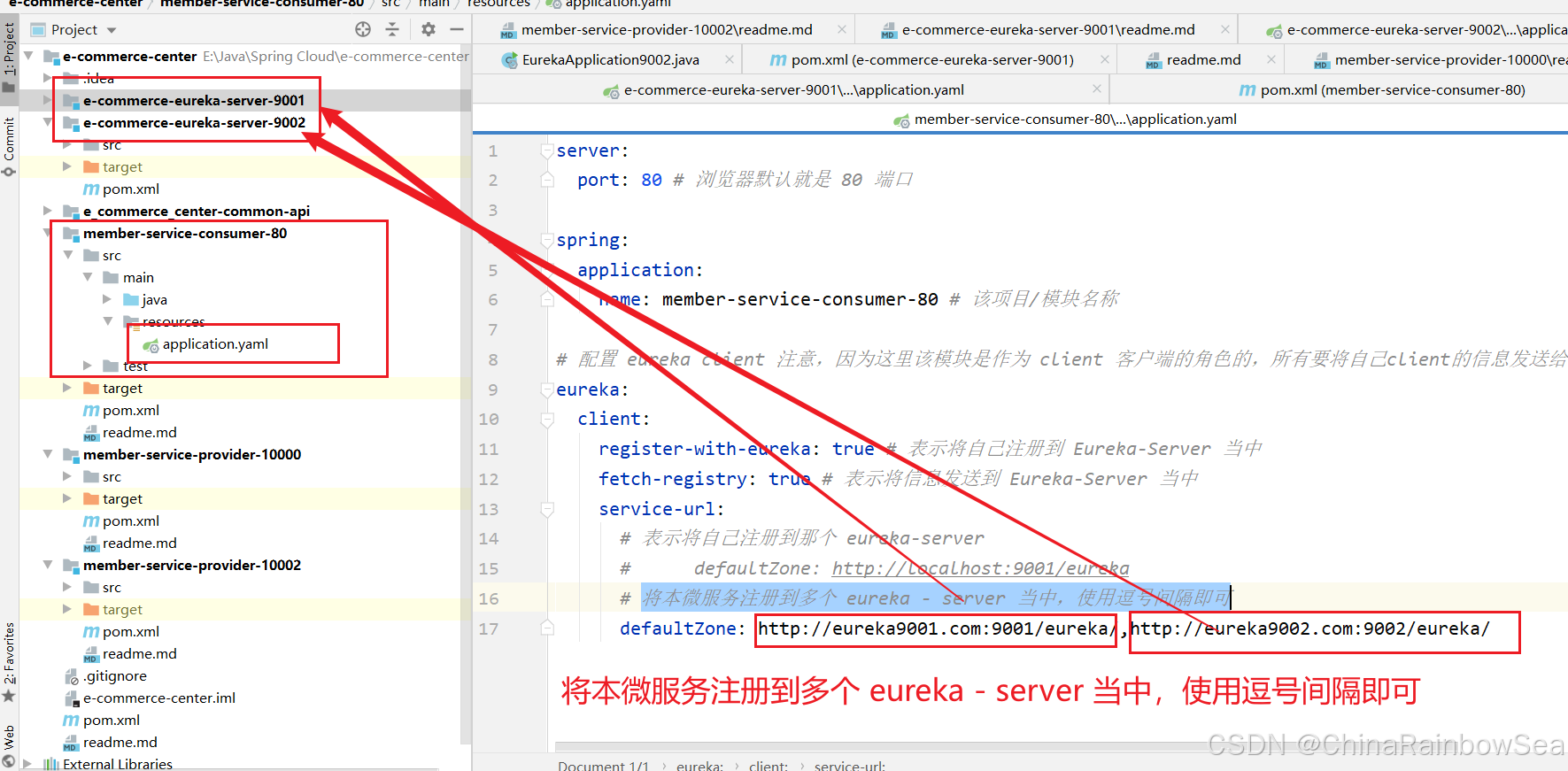
Task: Select root pom.xml file at bottom
Action: pyautogui.click(x=111, y=720)
